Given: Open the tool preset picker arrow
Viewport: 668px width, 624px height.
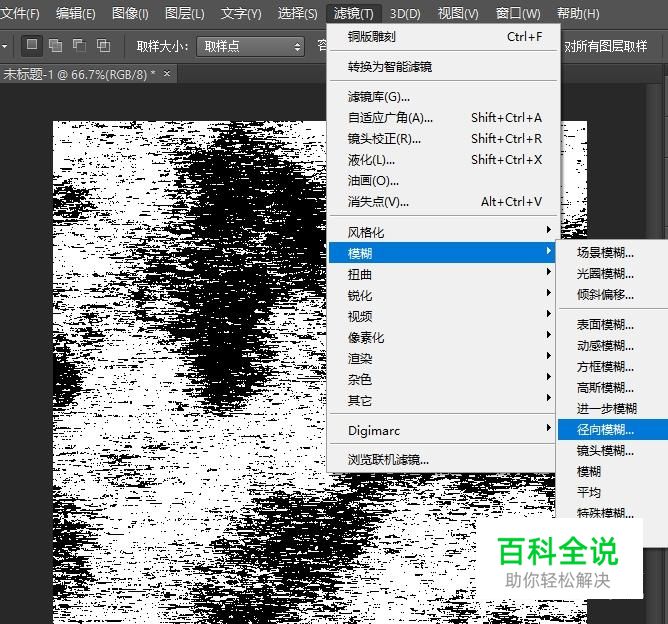Looking at the screenshot, I should pos(4,46).
